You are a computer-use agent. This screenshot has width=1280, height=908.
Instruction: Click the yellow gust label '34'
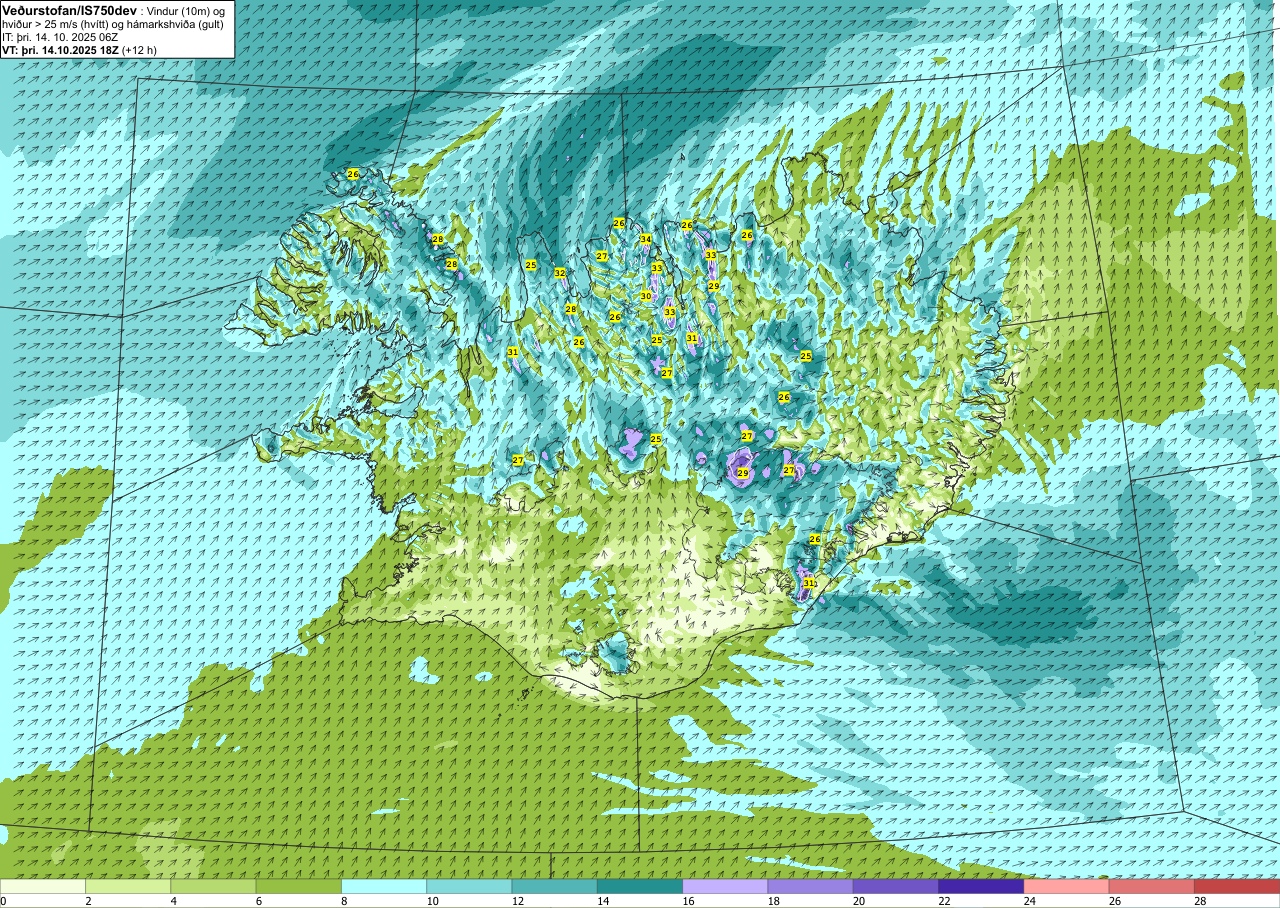[646, 239]
